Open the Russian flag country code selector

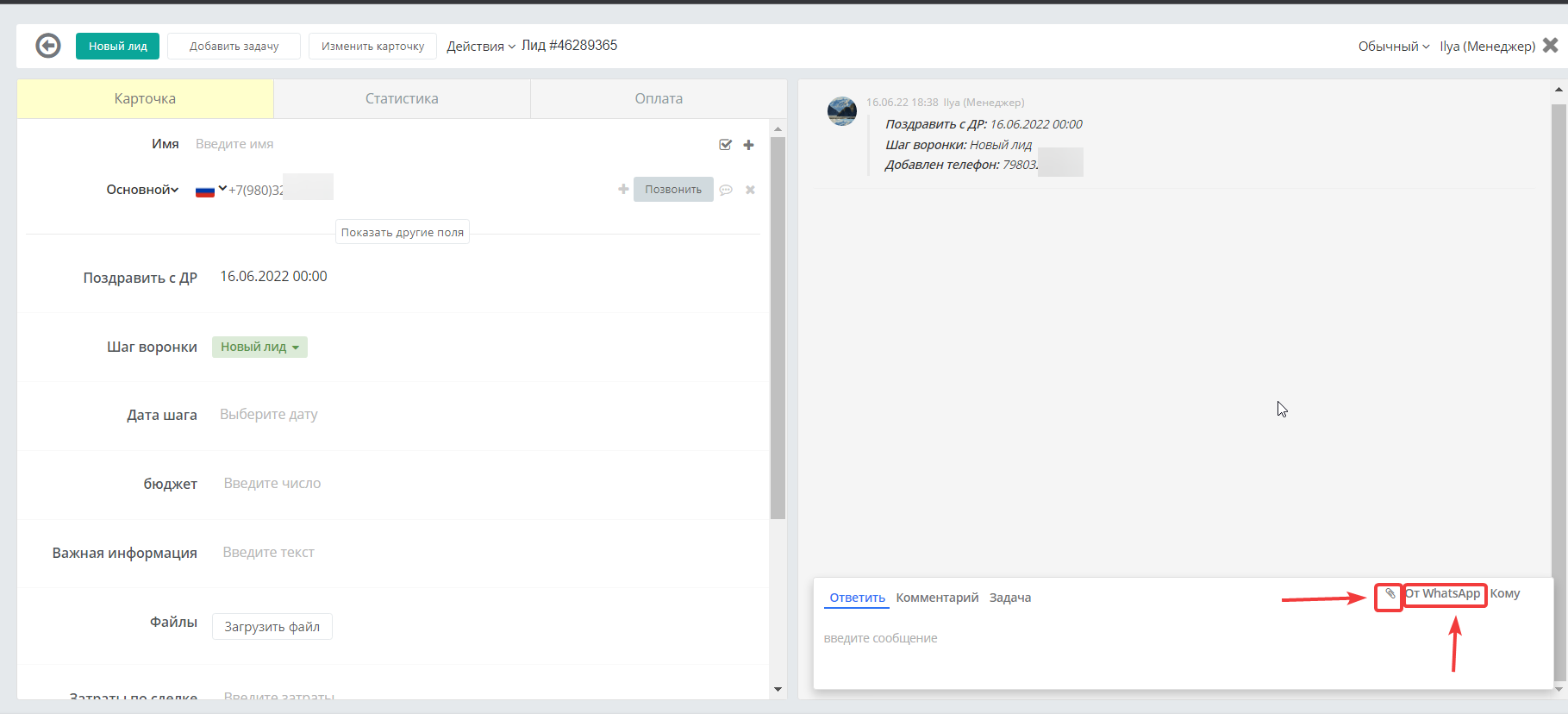pos(210,190)
